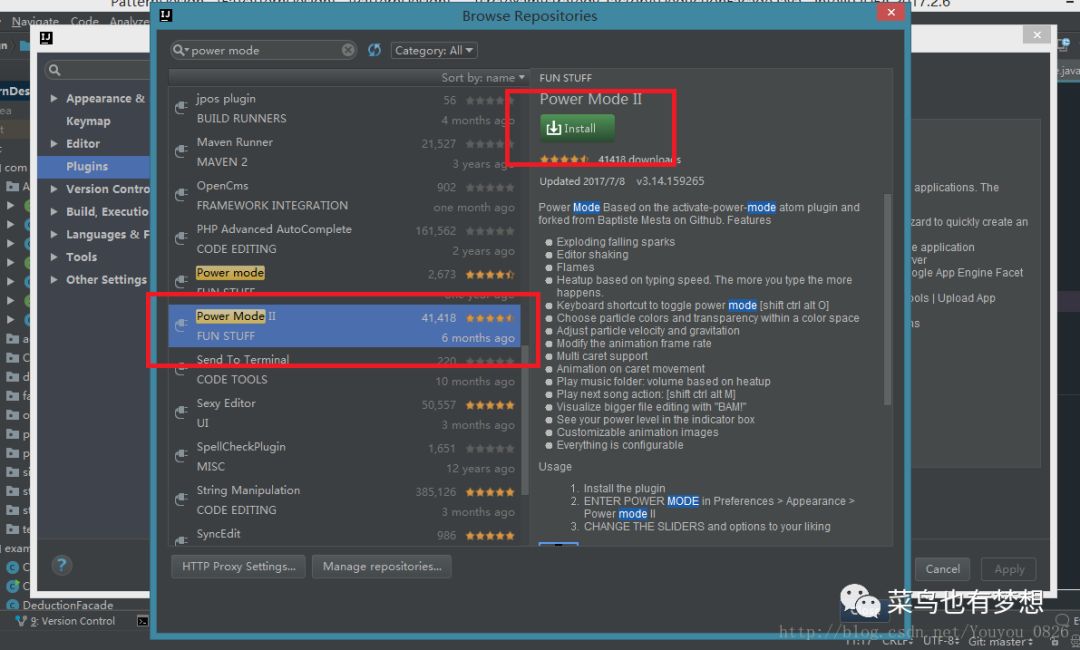Click Apply in the Settings window
1080x650 pixels.
pyautogui.click(x=1009, y=569)
